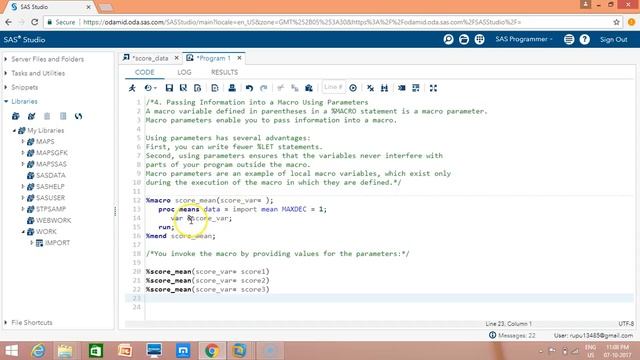Expand Server Files and Folders section

6,59
